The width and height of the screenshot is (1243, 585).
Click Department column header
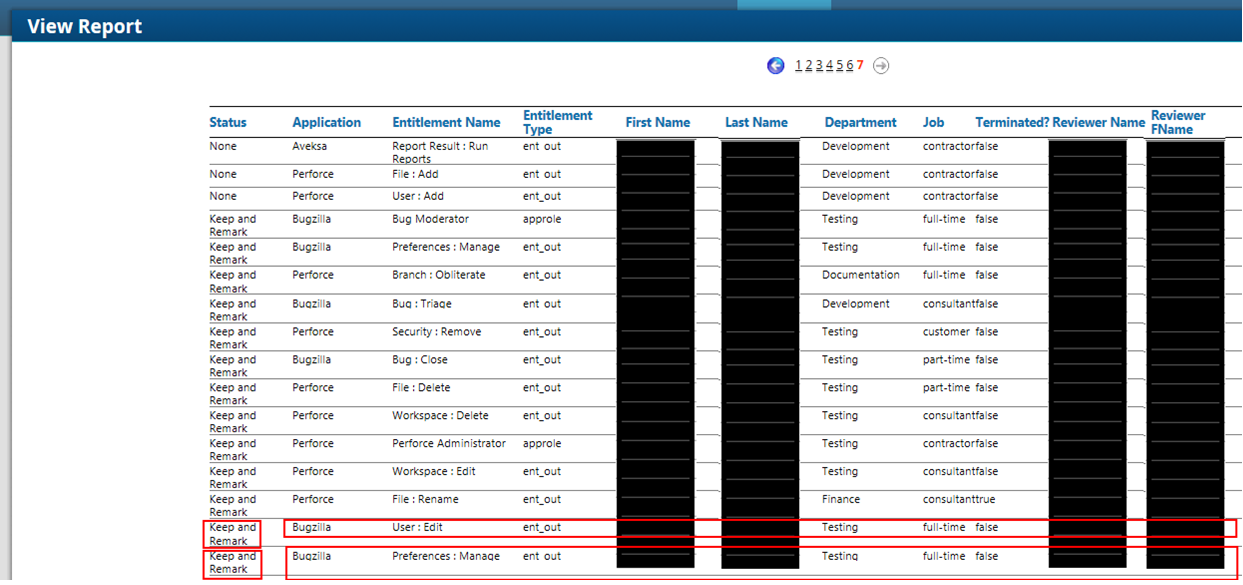[x=860, y=123]
